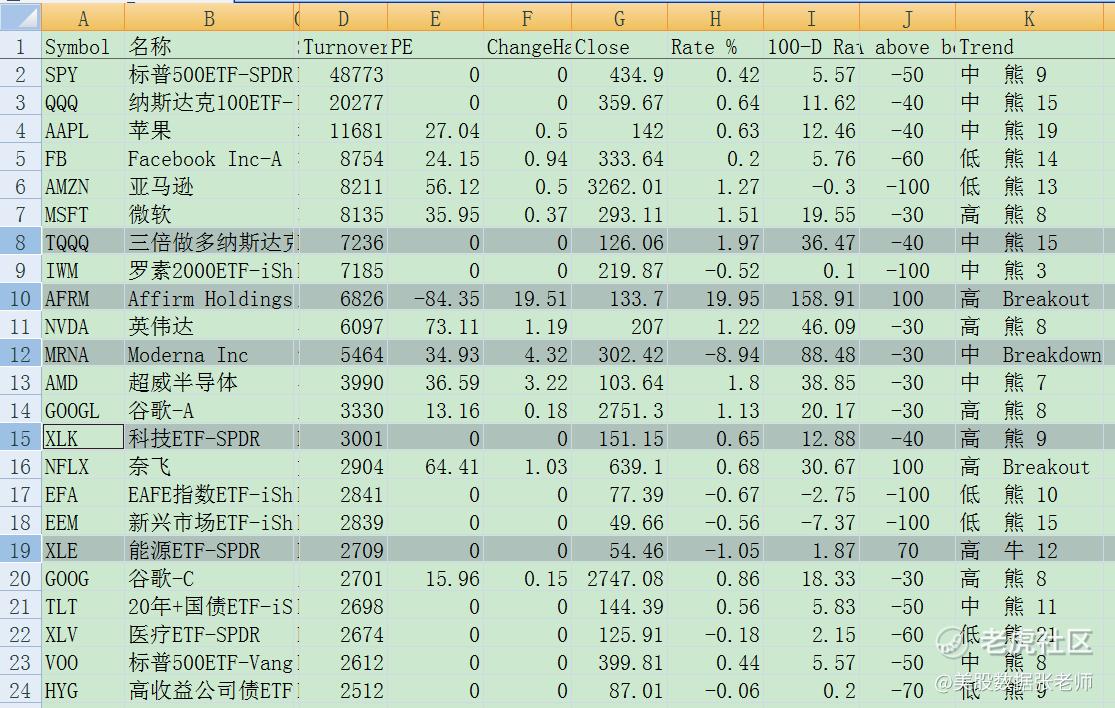Click the '英伟达' name cell
The height and width of the screenshot is (708, 1115).
point(209,327)
